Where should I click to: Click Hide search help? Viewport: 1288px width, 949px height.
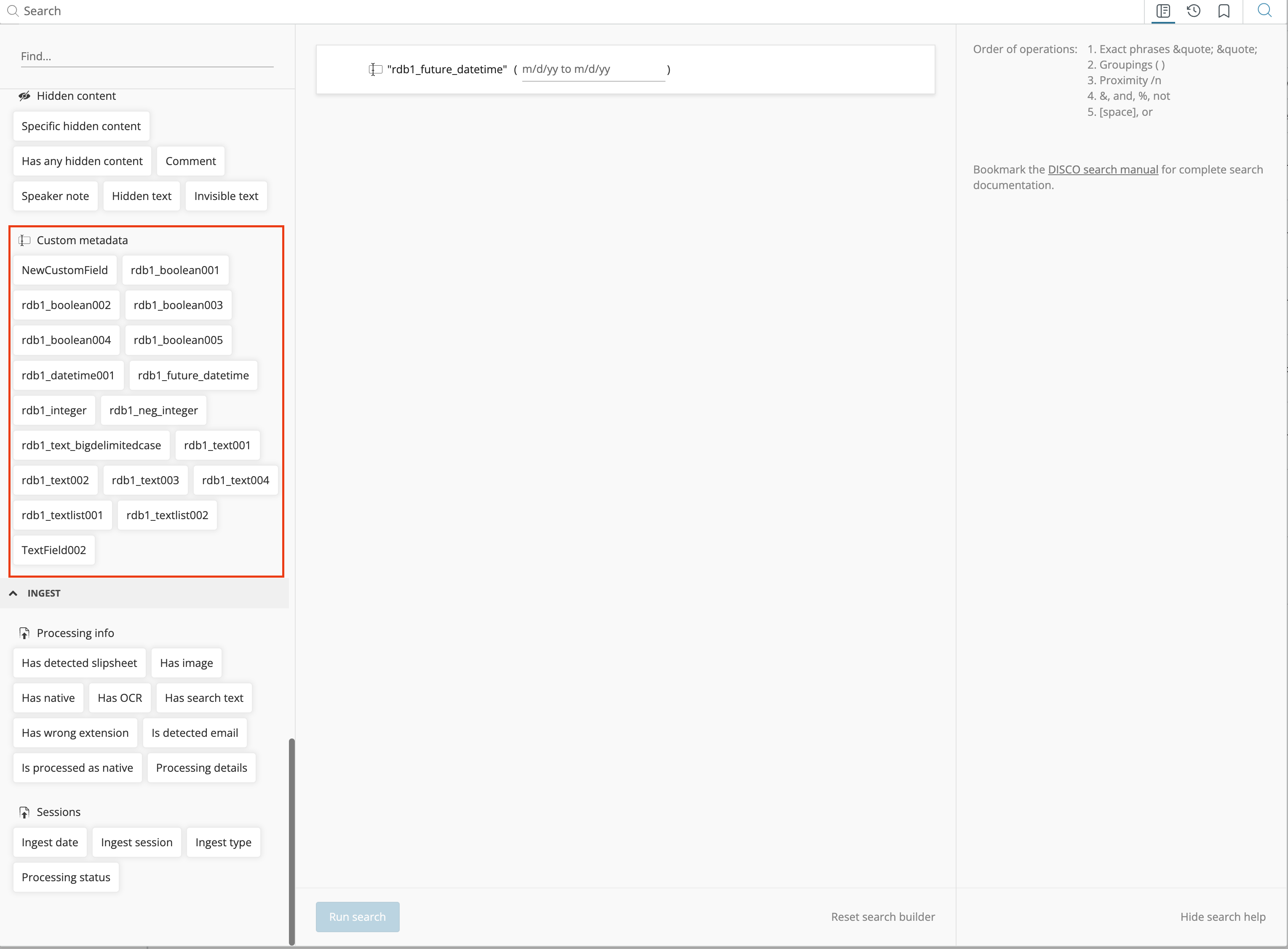(x=1222, y=917)
